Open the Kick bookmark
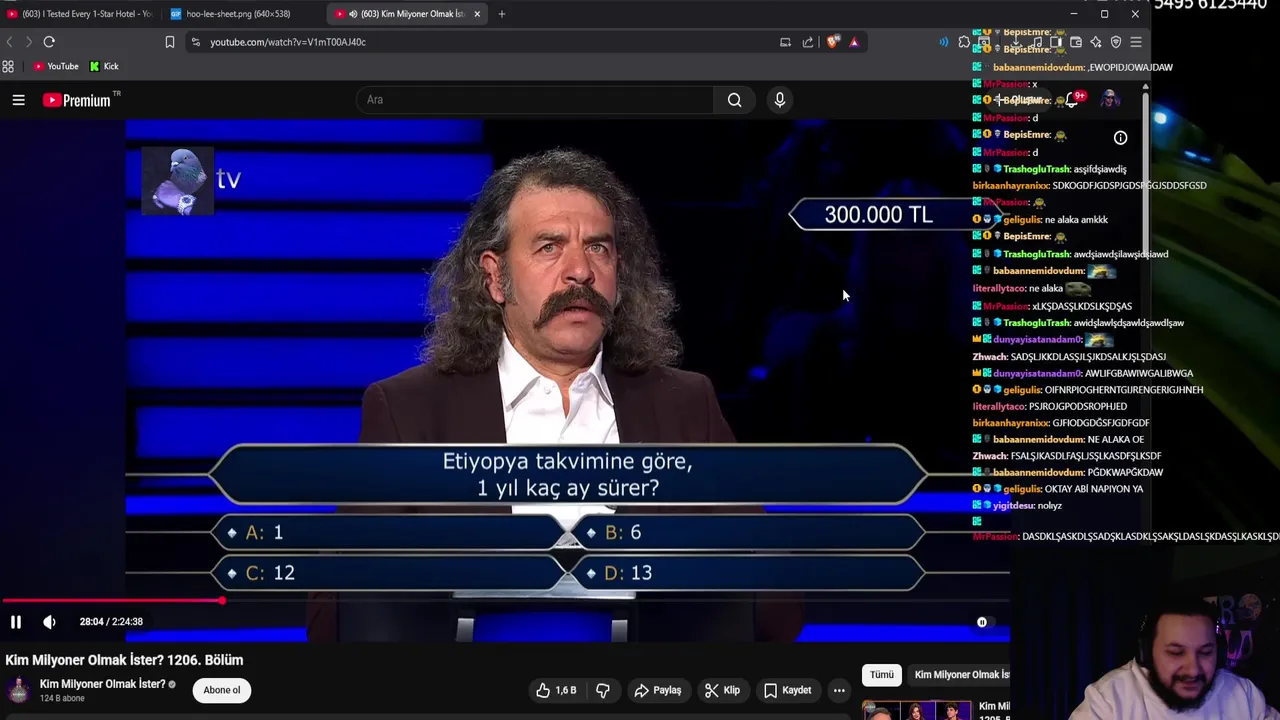1280x720 pixels. [104, 67]
